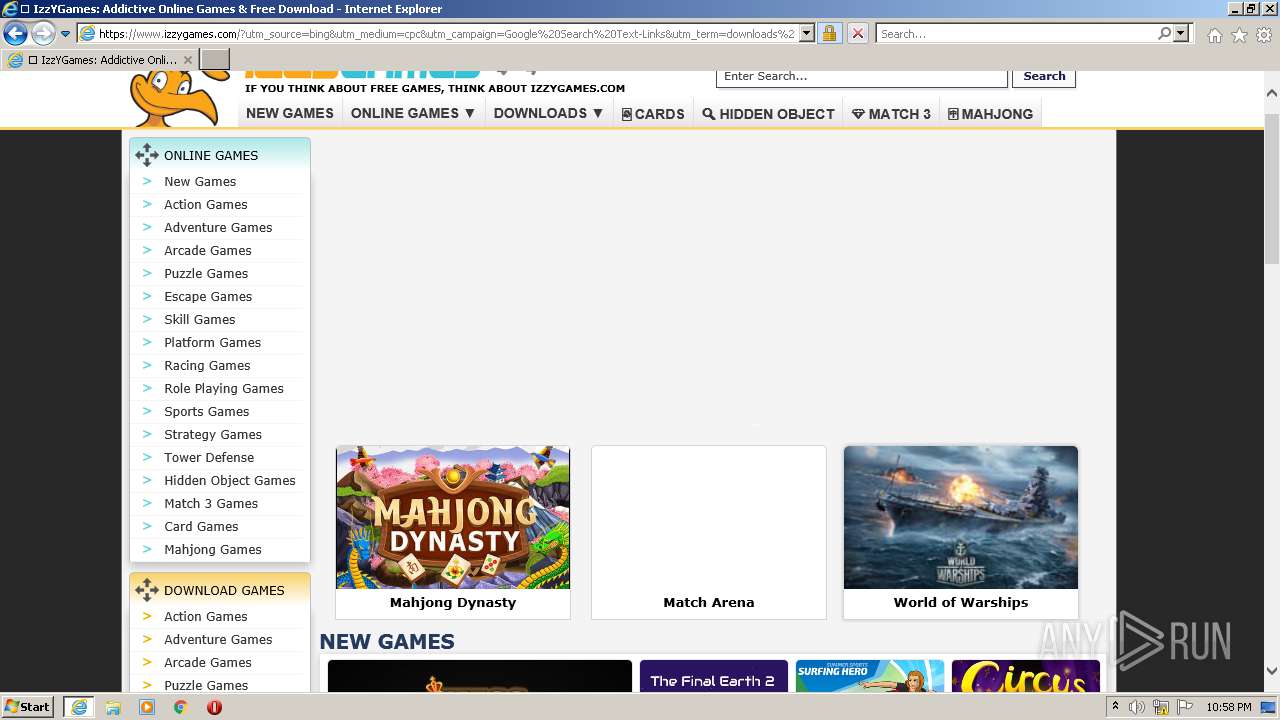Click the DOWNLOAD GAMES panel move icon
The height and width of the screenshot is (720, 1280).
pyautogui.click(x=147, y=590)
